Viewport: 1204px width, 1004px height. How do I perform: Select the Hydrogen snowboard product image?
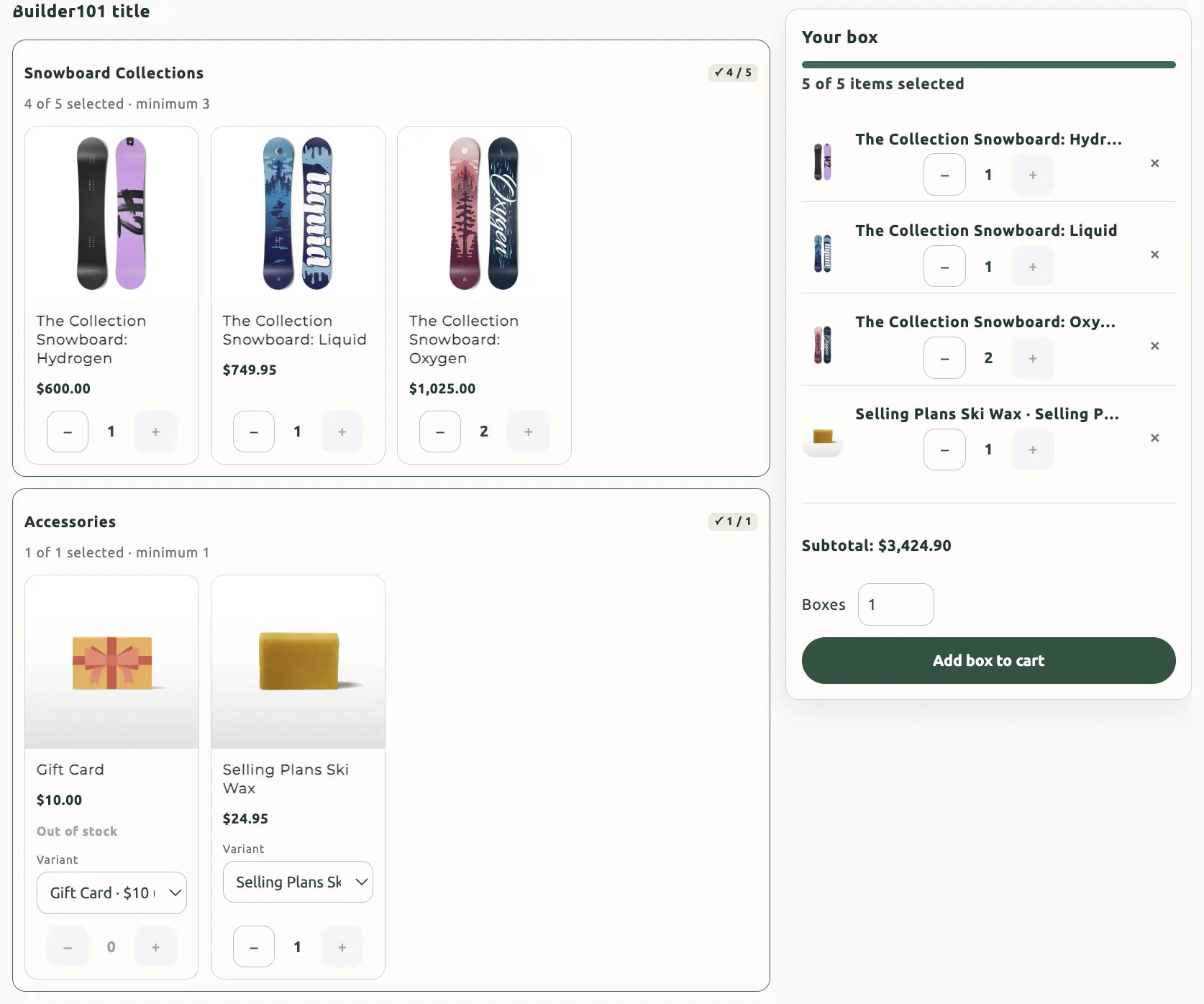[x=111, y=213]
